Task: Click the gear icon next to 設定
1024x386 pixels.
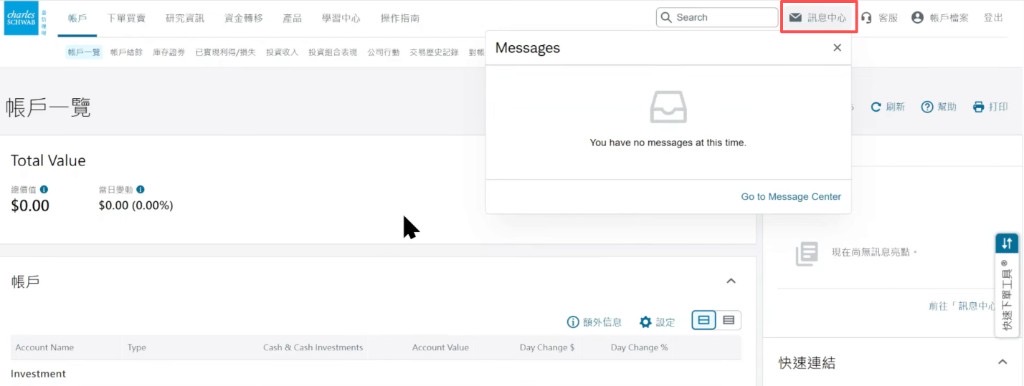Action: click(645, 321)
